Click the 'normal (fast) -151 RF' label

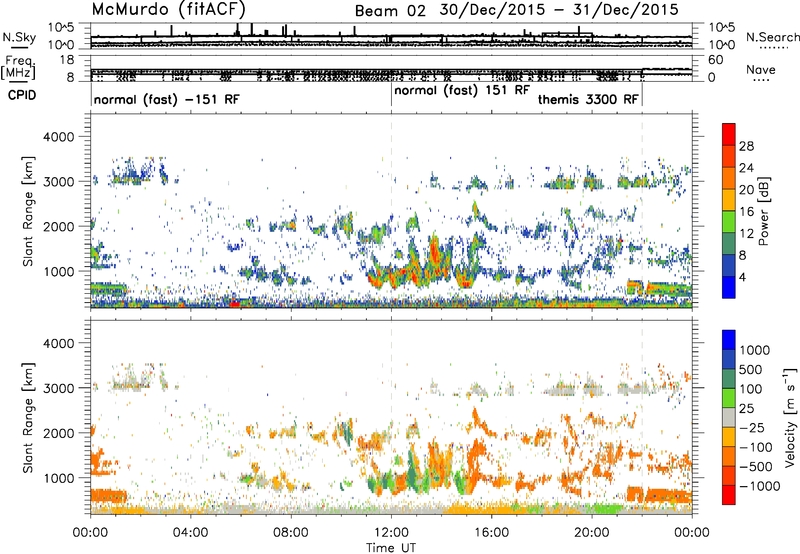point(166,100)
